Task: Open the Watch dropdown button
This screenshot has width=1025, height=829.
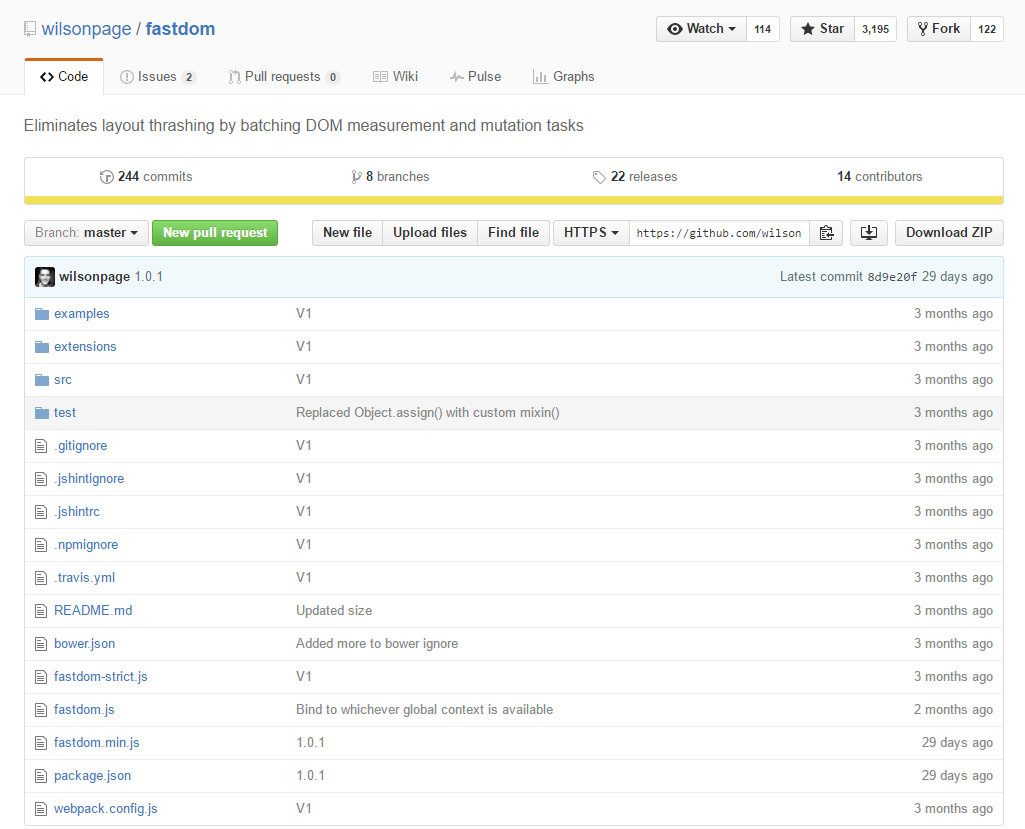Action: [701, 29]
